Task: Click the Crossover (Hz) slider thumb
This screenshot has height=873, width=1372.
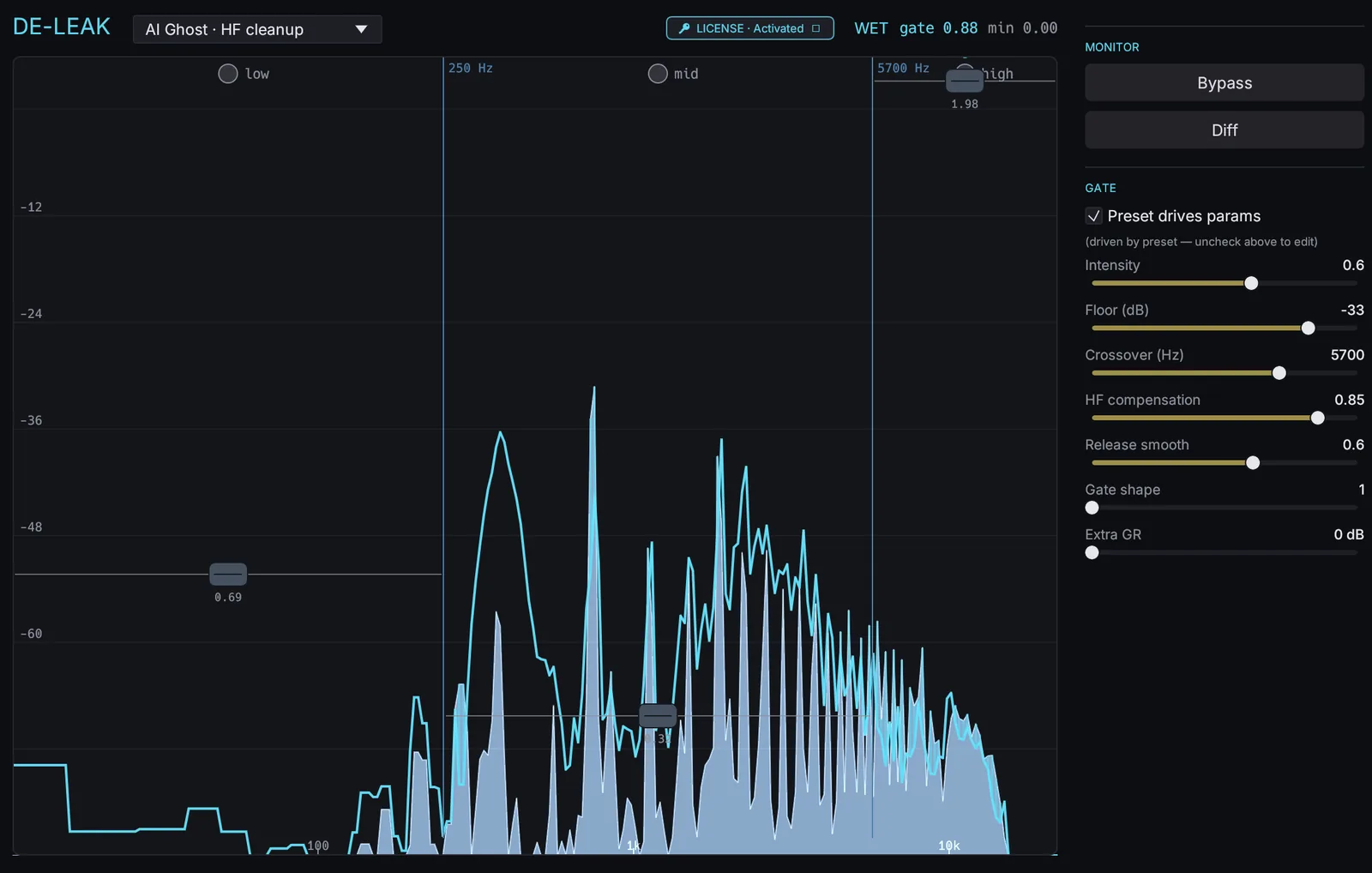Action: click(x=1279, y=373)
